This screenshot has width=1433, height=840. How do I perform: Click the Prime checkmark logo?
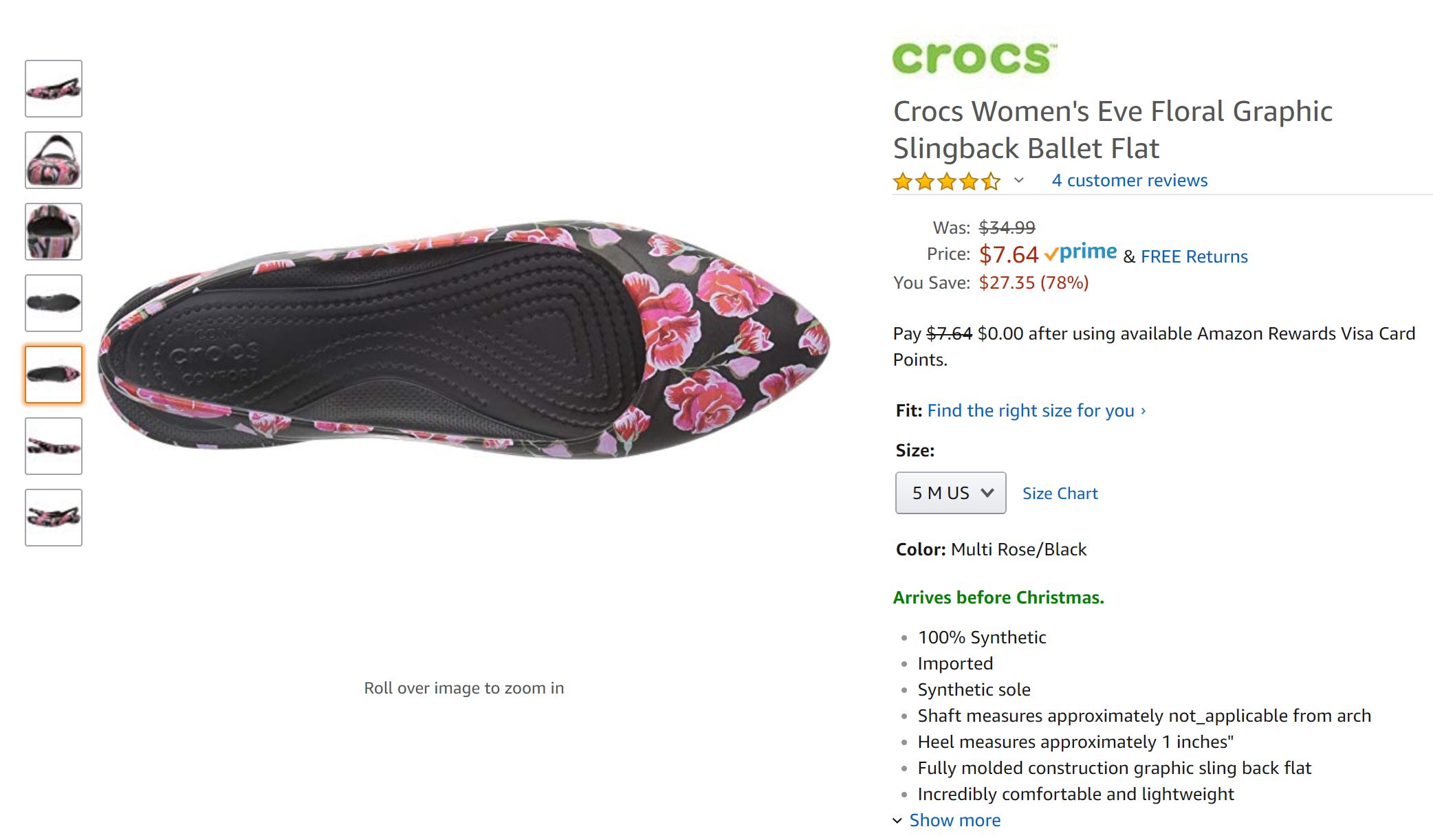point(1080,253)
